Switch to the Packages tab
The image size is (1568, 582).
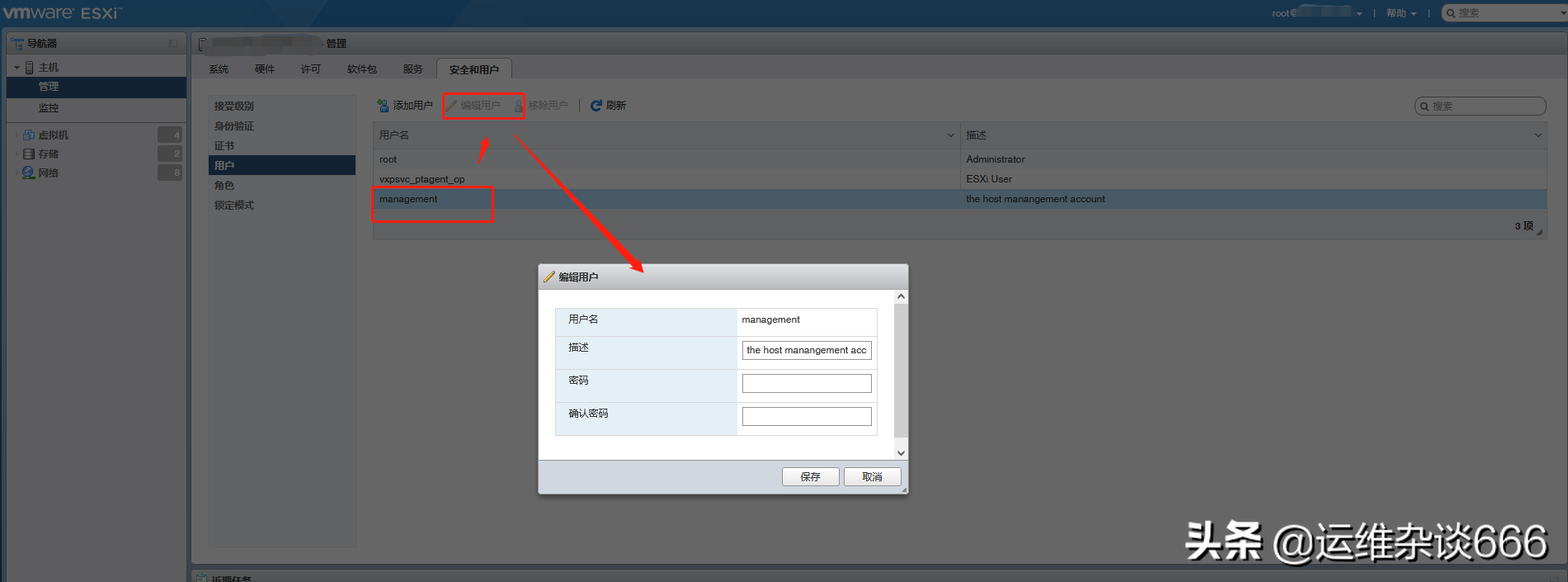click(362, 69)
